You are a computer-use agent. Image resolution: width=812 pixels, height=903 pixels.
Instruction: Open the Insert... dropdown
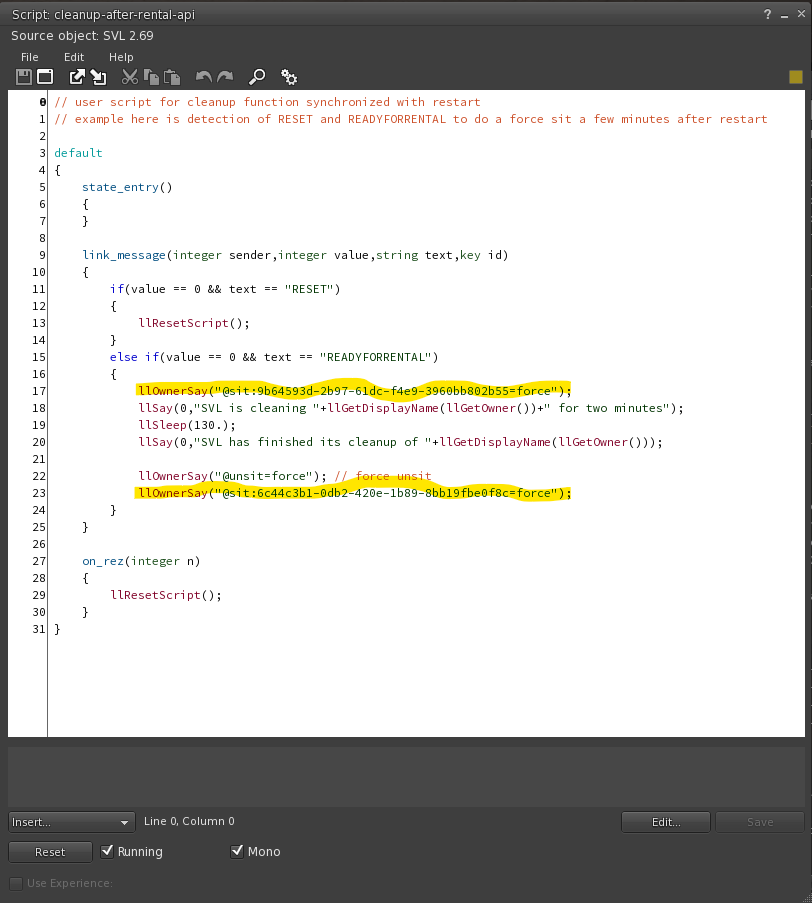(x=71, y=822)
